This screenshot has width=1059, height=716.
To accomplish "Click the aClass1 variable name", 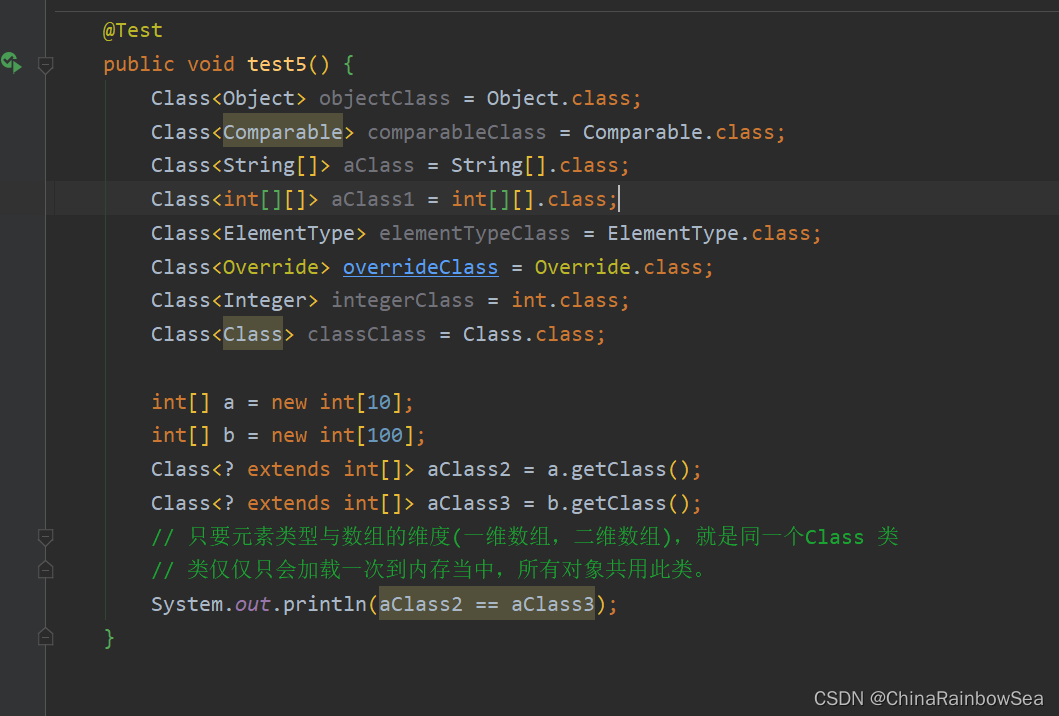I will tap(372, 199).
